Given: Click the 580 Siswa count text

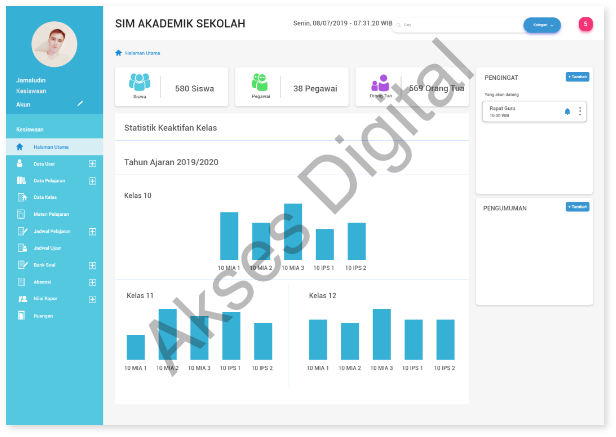Looking at the screenshot, I should [194, 88].
